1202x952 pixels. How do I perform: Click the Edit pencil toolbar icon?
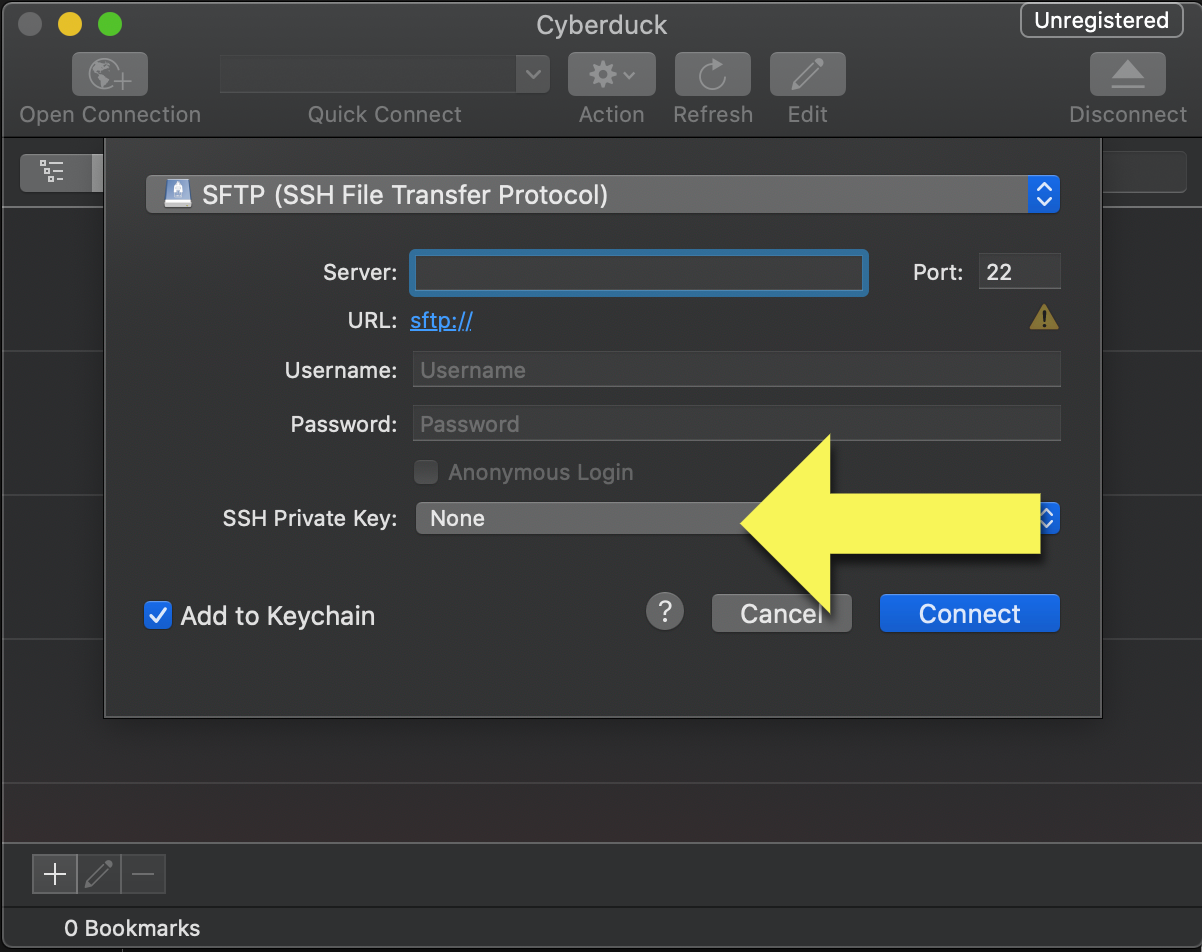(807, 75)
